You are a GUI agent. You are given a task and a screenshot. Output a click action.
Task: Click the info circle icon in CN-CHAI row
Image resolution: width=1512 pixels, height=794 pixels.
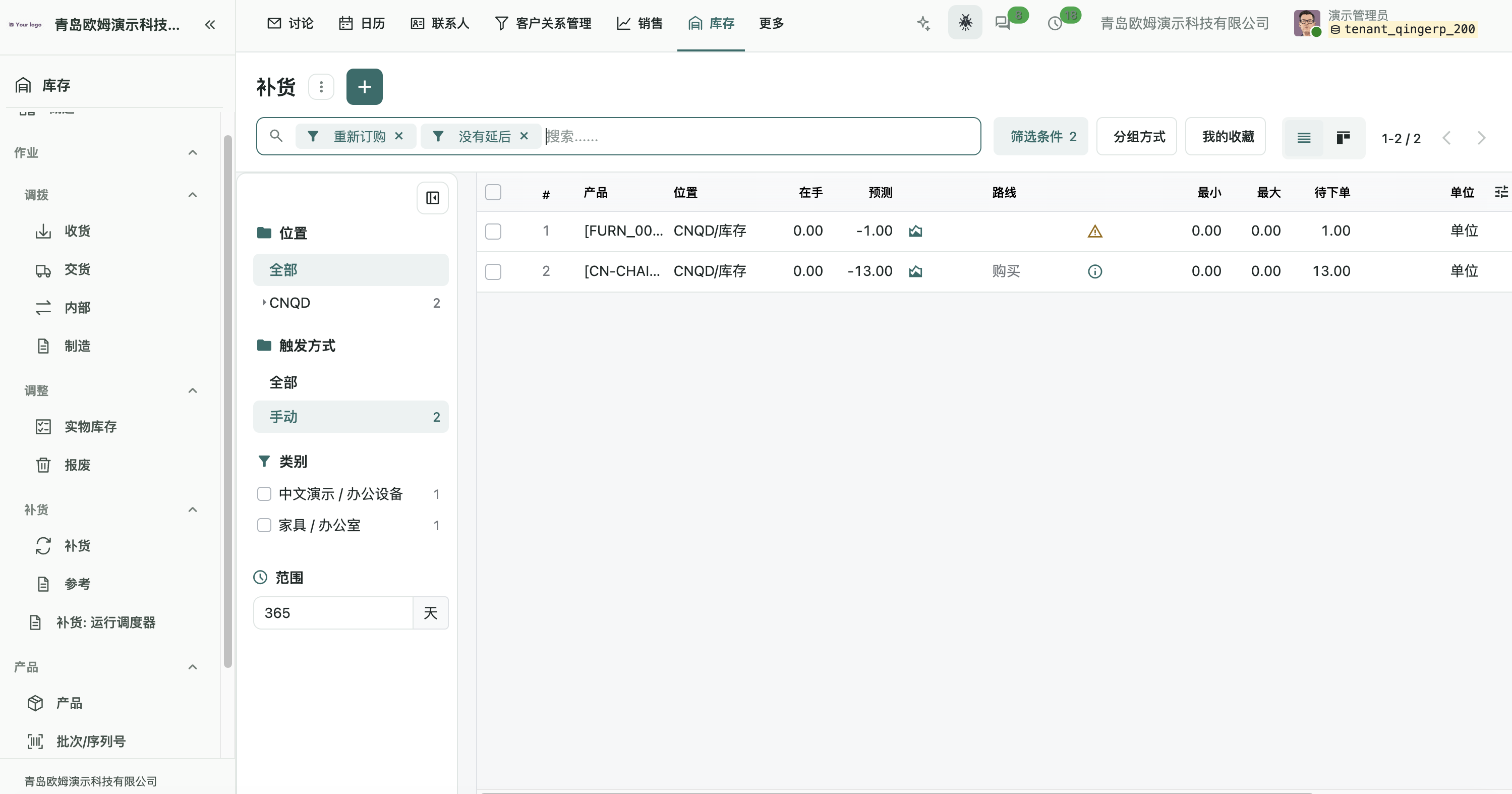pyautogui.click(x=1095, y=271)
